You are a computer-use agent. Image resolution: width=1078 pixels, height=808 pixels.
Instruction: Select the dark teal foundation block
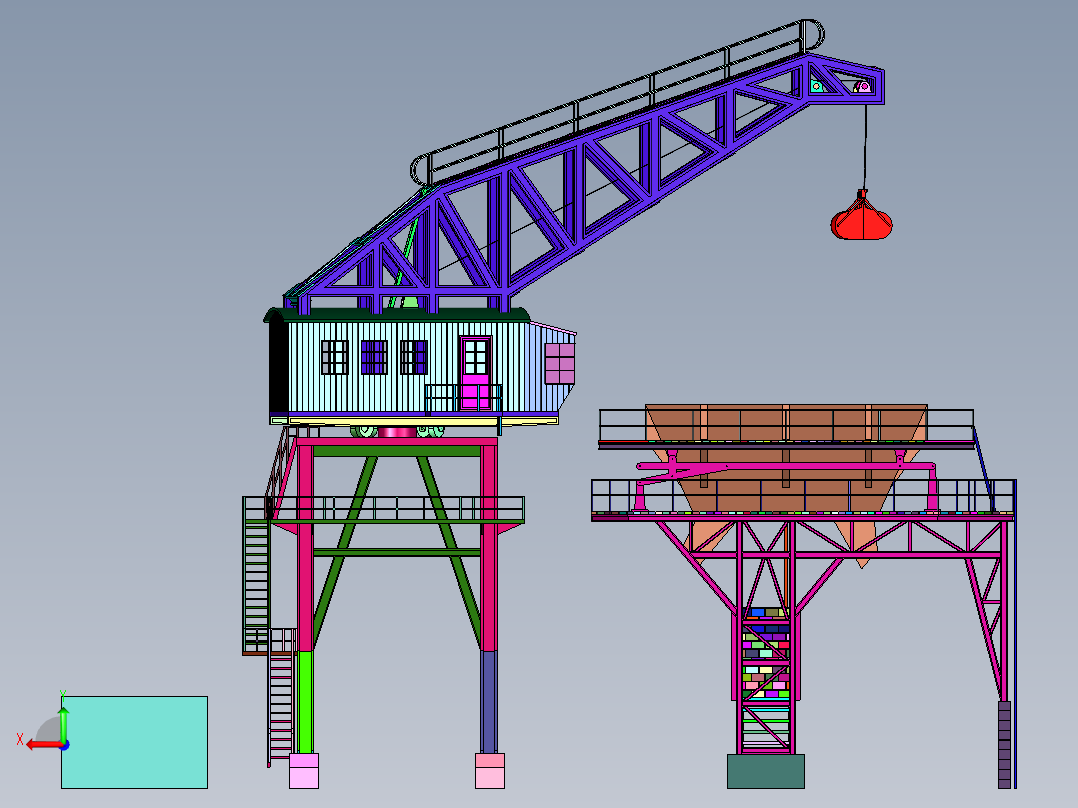(766, 772)
